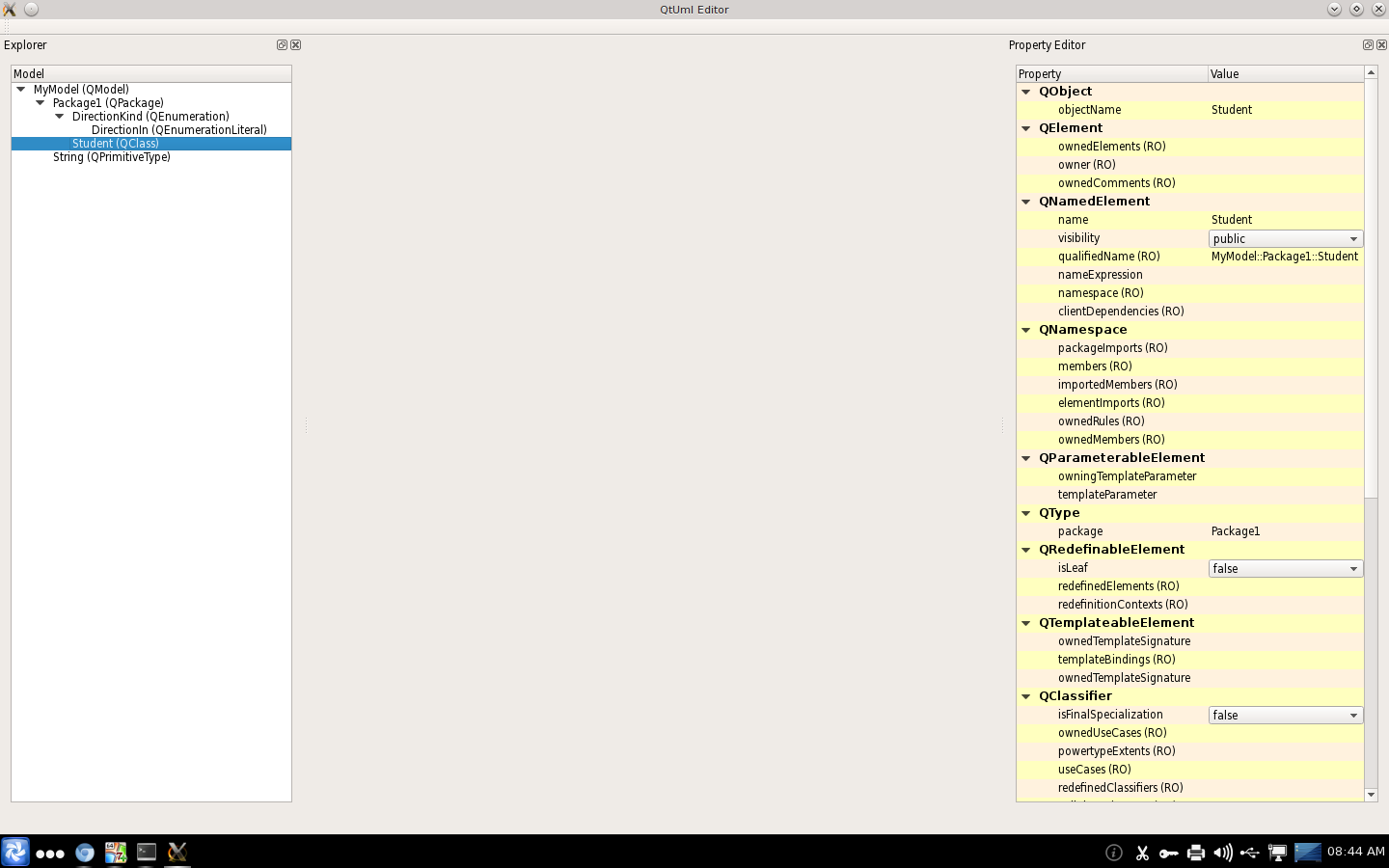Open the application launcher menu
Screen dimensions: 1389x868
point(15,853)
